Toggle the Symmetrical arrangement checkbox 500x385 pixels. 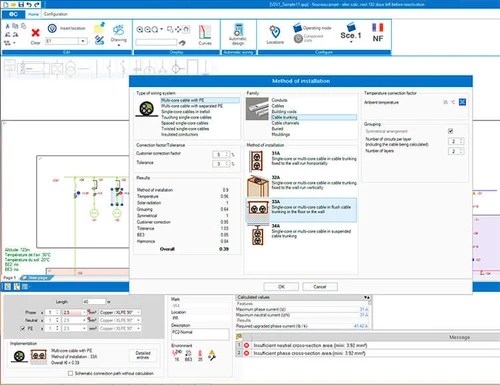pyautogui.click(x=451, y=131)
